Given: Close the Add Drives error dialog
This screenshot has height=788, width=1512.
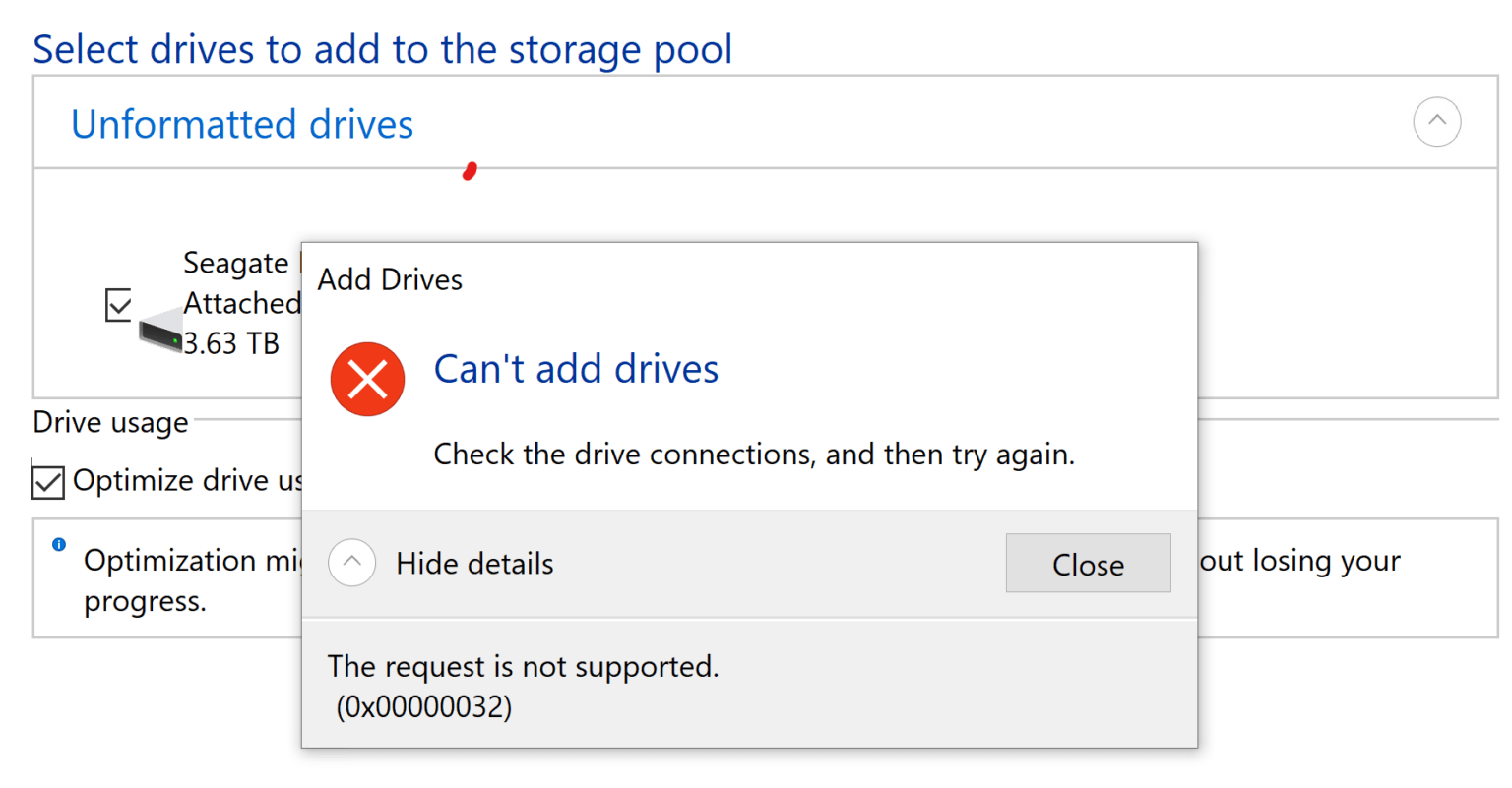Looking at the screenshot, I should pyautogui.click(x=1088, y=564).
